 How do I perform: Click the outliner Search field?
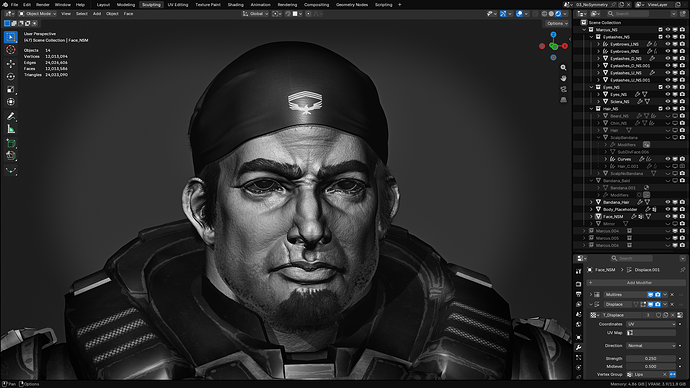point(628,14)
